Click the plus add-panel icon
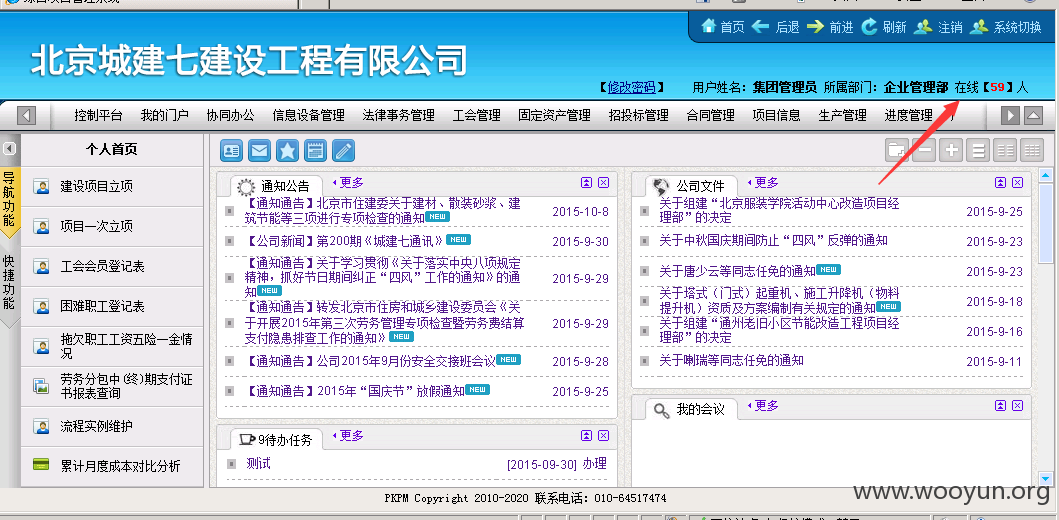1059x520 pixels. click(x=952, y=150)
